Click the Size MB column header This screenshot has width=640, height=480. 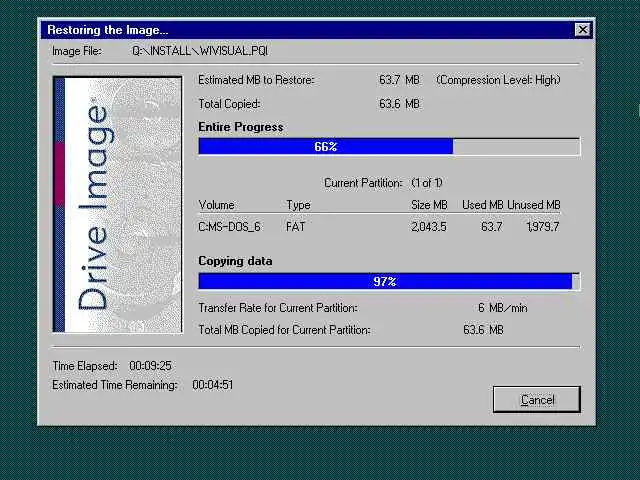click(x=429, y=205)
